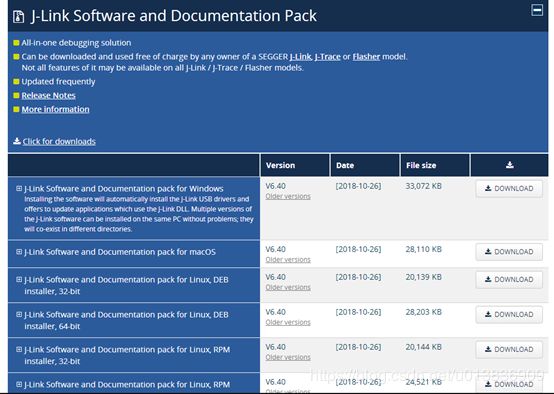Expand the last Linux RPM row at bottom

click(19, 384)
